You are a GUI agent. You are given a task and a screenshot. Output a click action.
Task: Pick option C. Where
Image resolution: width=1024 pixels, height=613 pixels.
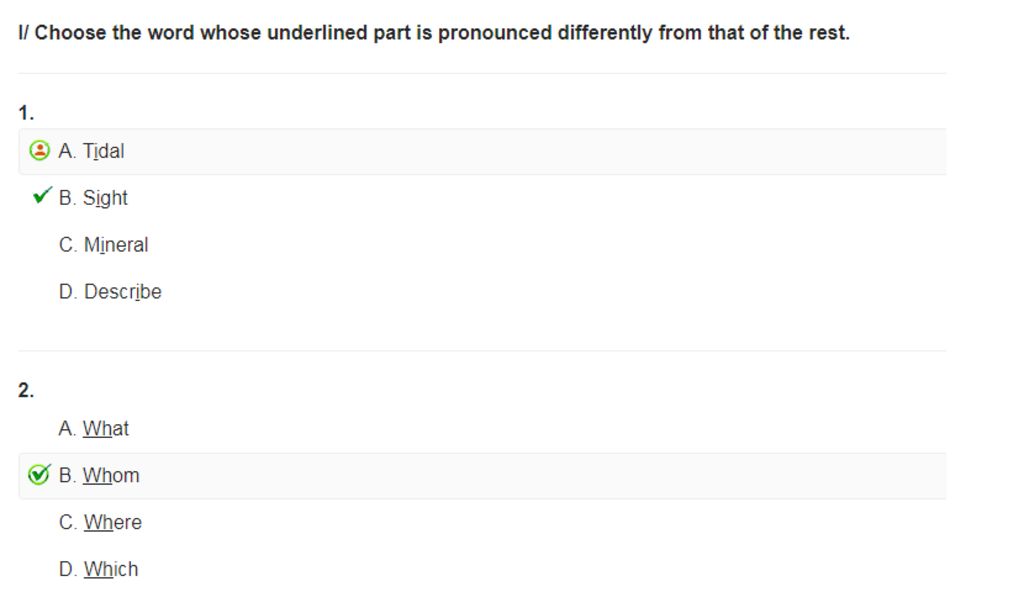[100, 522]
